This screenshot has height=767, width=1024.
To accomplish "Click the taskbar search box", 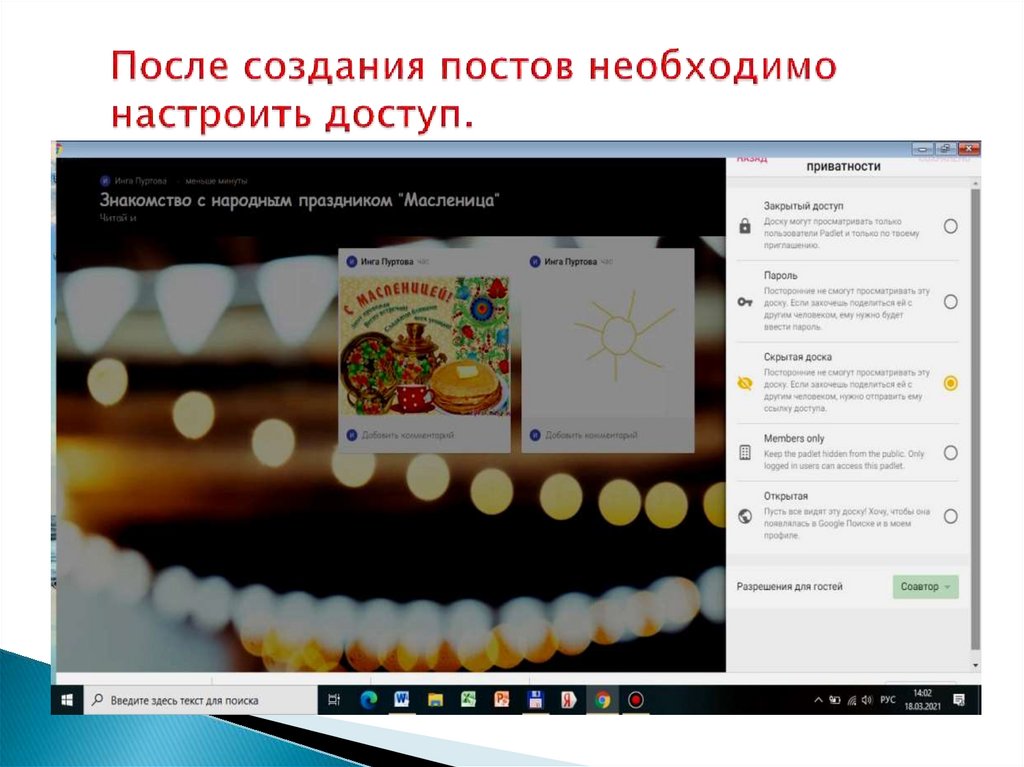I will tap(200, 700).
